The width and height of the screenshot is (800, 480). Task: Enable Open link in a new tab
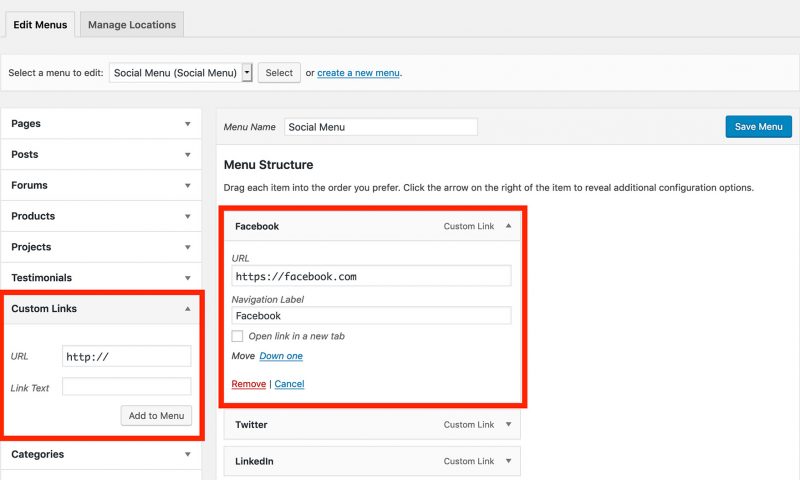coord(237,336)
